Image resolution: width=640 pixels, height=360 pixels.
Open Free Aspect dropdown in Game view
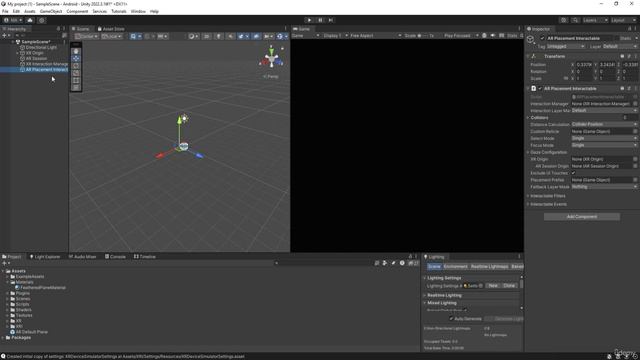tap(376, 36)
